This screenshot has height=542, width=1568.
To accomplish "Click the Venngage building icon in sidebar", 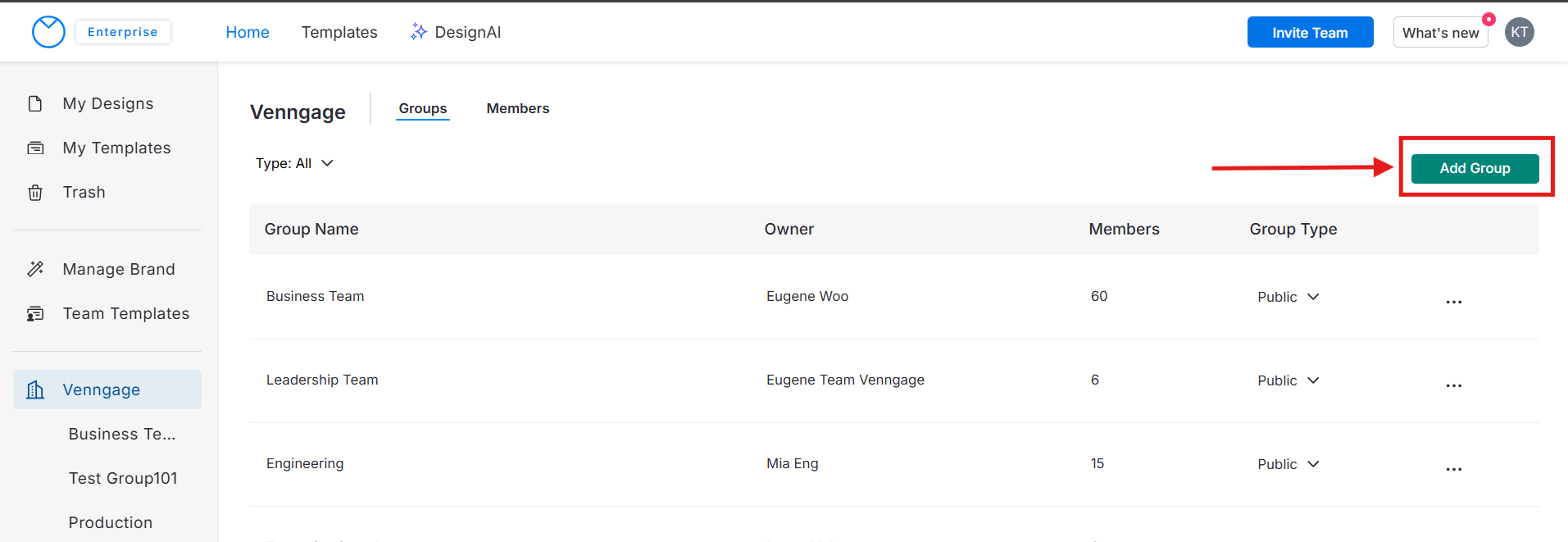I will coord(35,389).
